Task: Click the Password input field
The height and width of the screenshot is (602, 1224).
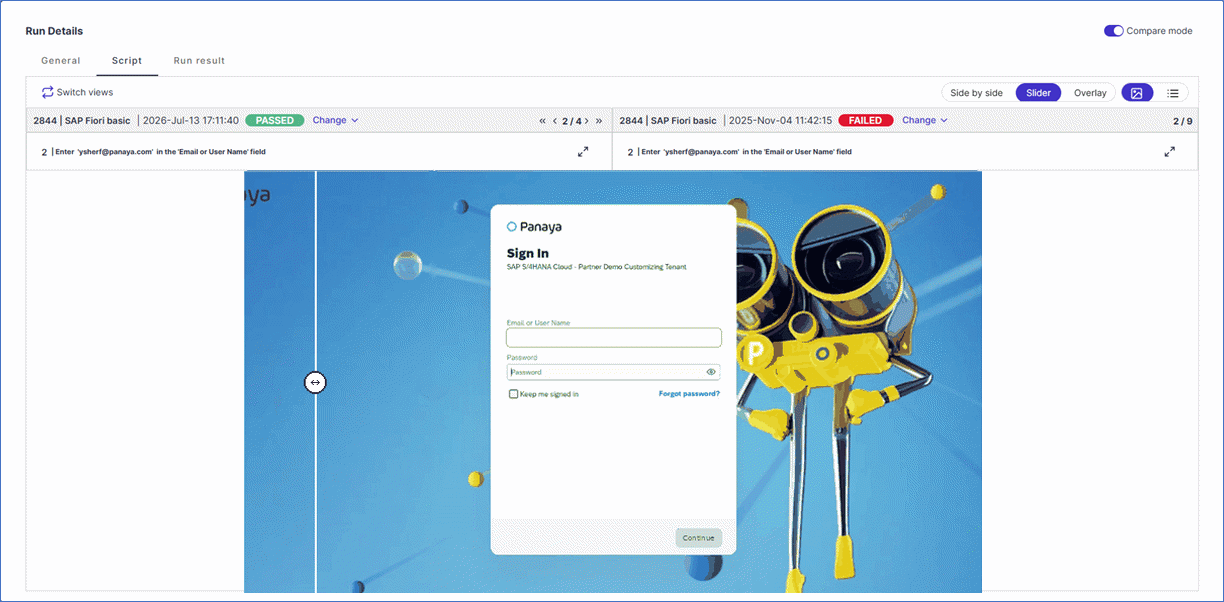Action: pyautogui.click(x=613, y=372)
